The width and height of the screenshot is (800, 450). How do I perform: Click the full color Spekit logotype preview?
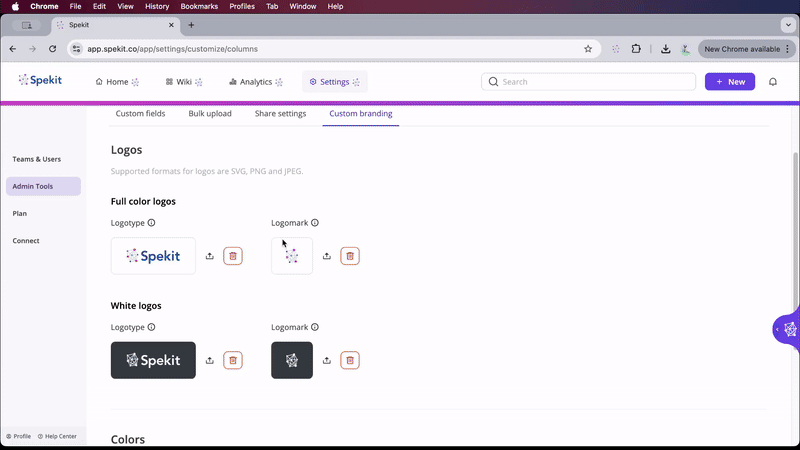tap(153, 256)
